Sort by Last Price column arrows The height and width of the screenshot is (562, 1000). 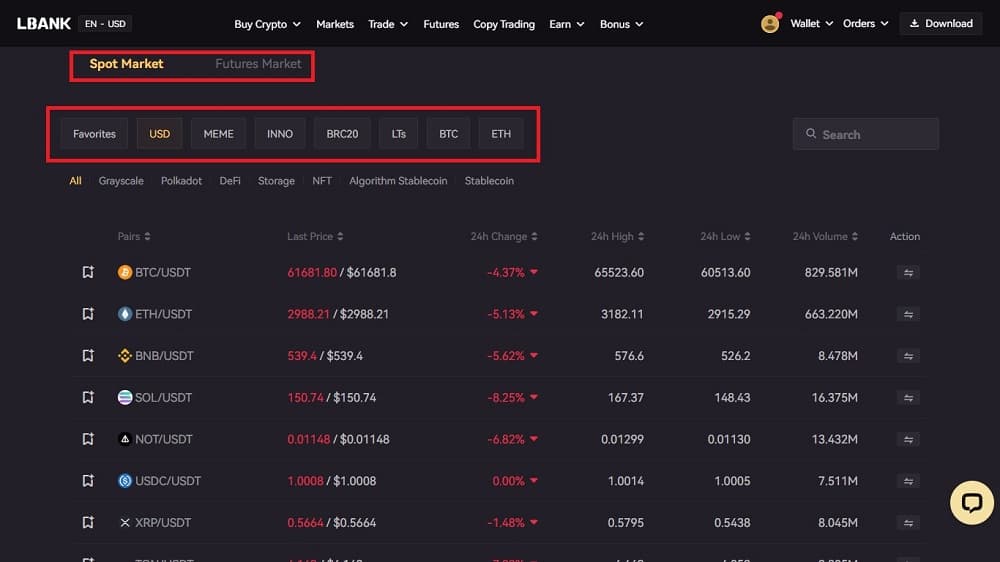point(340,237)
